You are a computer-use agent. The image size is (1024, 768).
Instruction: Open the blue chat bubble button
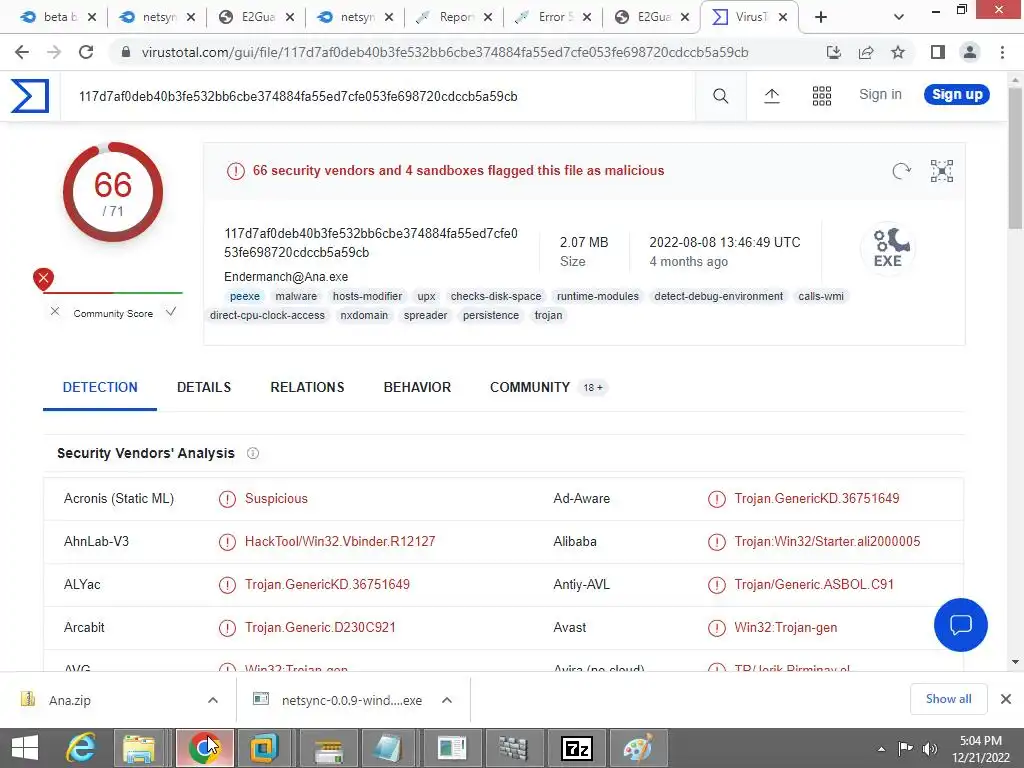pos(961,625)
